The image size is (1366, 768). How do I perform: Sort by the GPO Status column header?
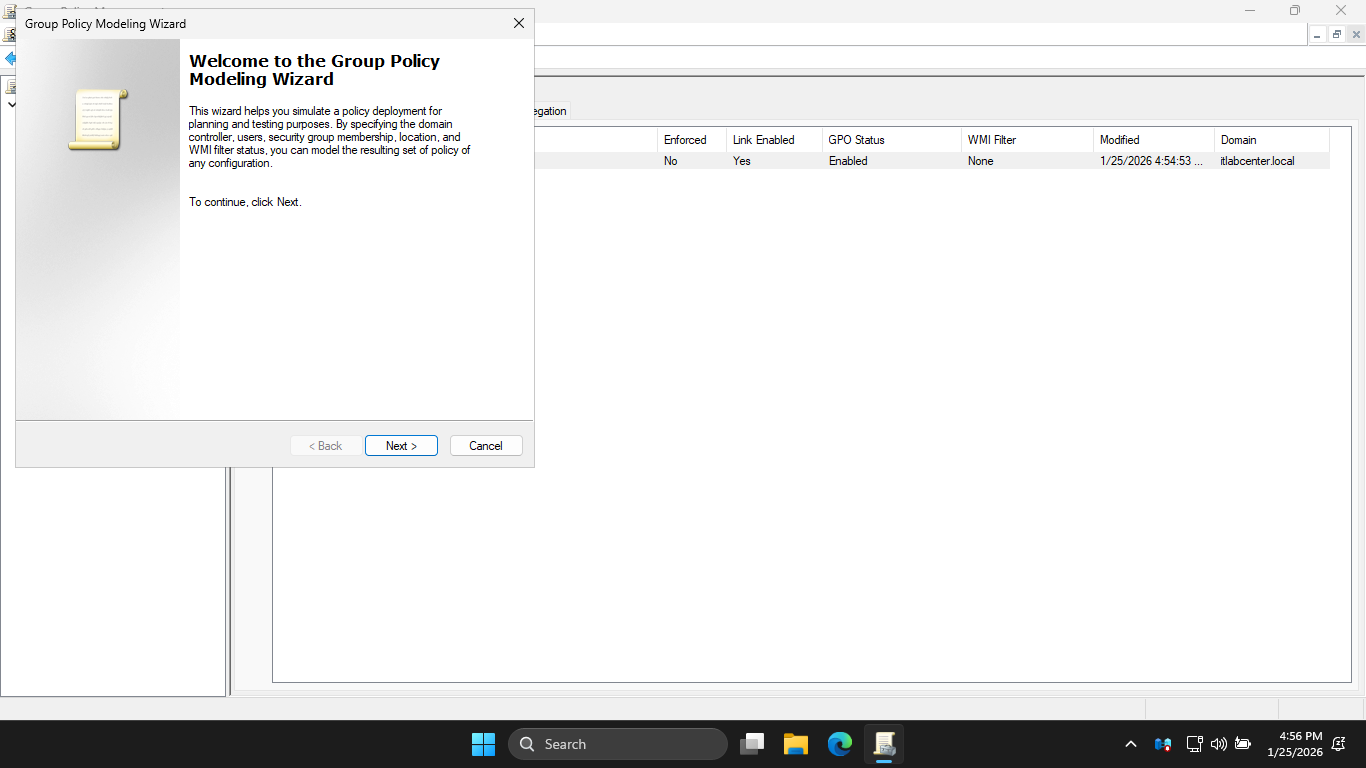(890, 140)
